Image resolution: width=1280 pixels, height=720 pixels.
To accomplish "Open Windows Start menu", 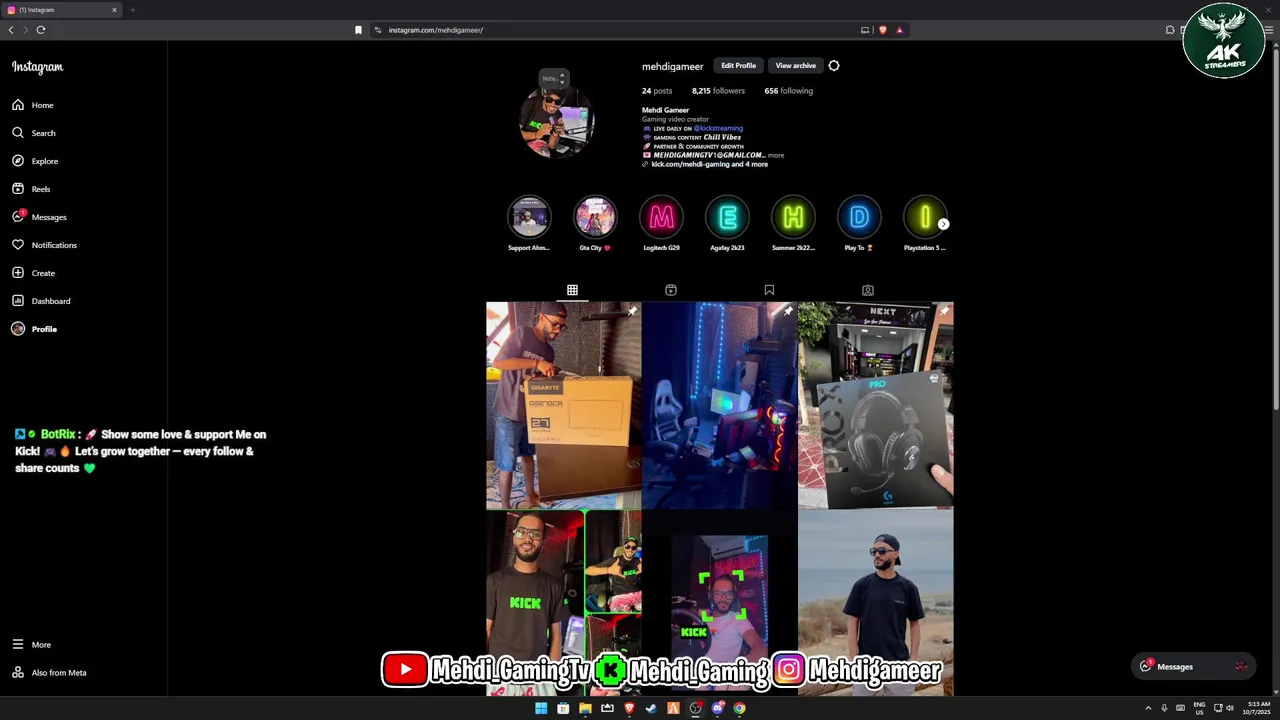I will point(541,708).
